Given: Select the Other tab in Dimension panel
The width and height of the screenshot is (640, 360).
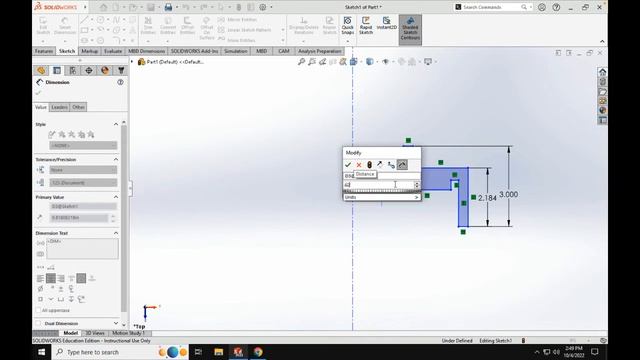Looking at the screenshot, I should coord(78,107).
